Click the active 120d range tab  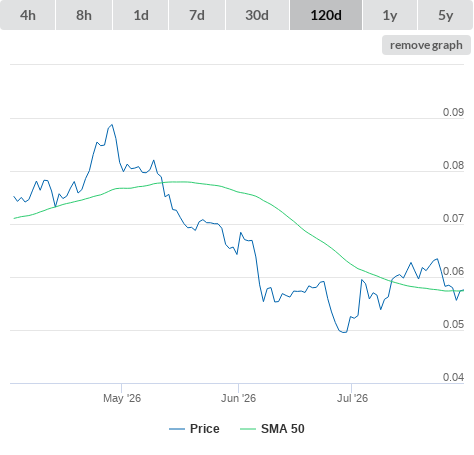[326, 15]
